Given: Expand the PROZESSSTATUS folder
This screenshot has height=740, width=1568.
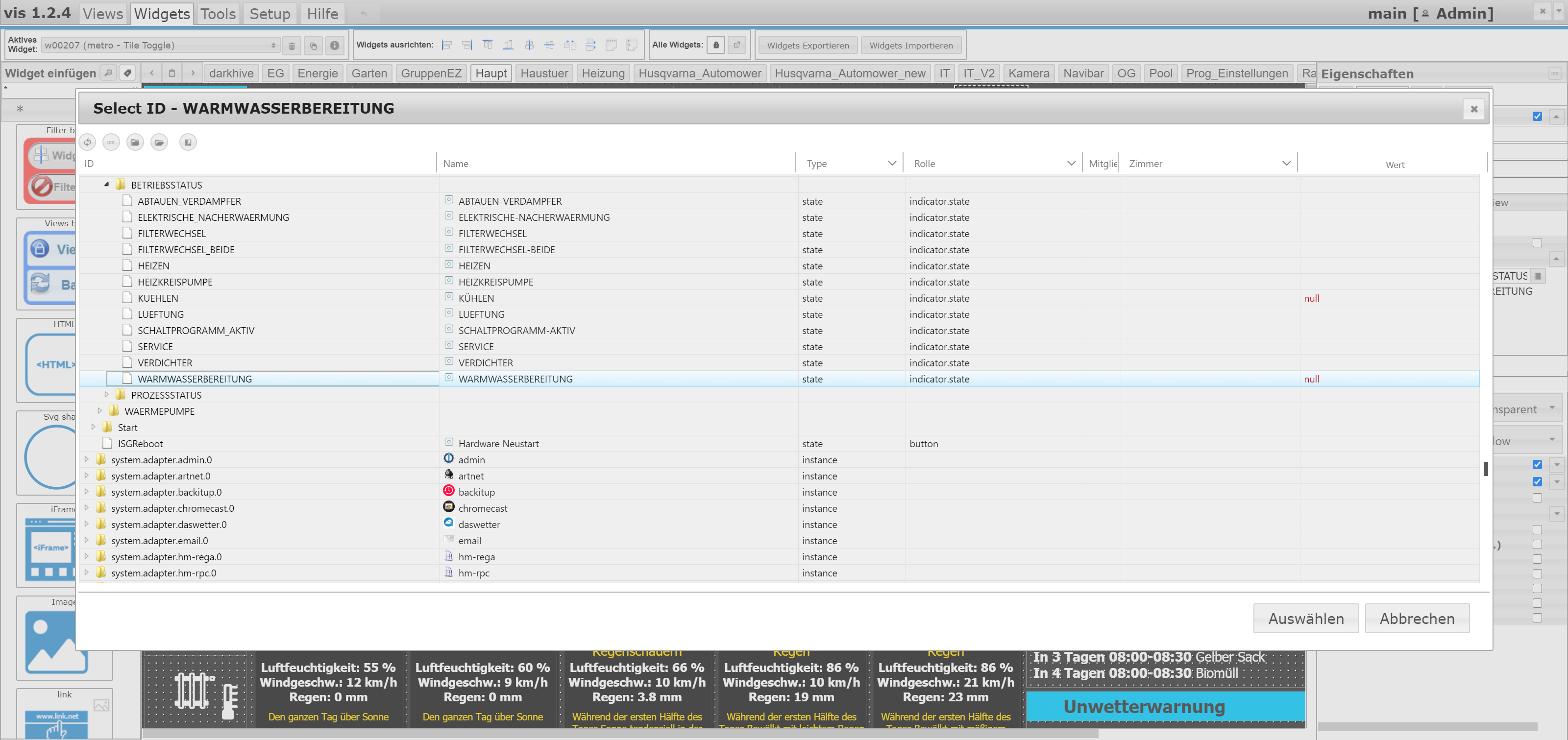Looking at the screenshot, I should [106, 395].
